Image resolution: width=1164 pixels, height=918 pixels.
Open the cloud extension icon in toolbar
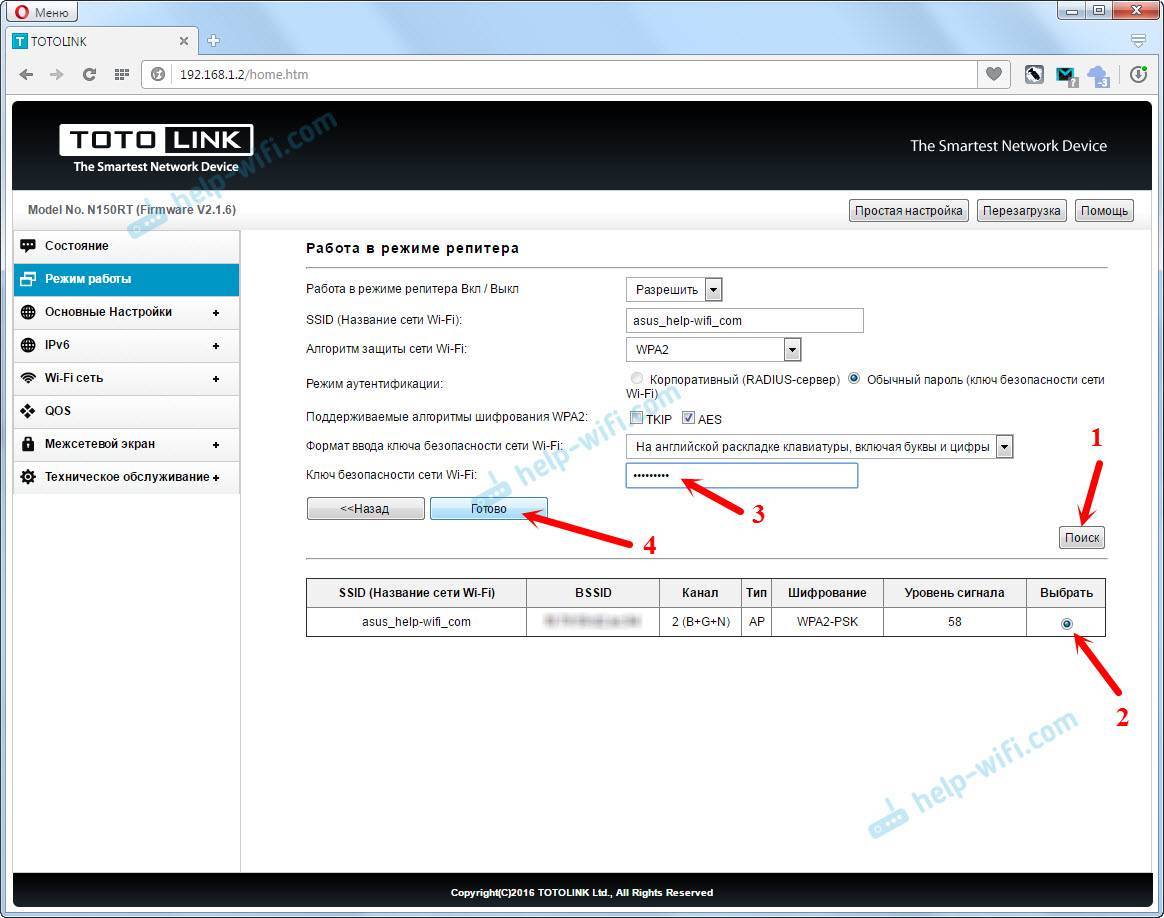pyautogui.click(x=1098, y=75)
